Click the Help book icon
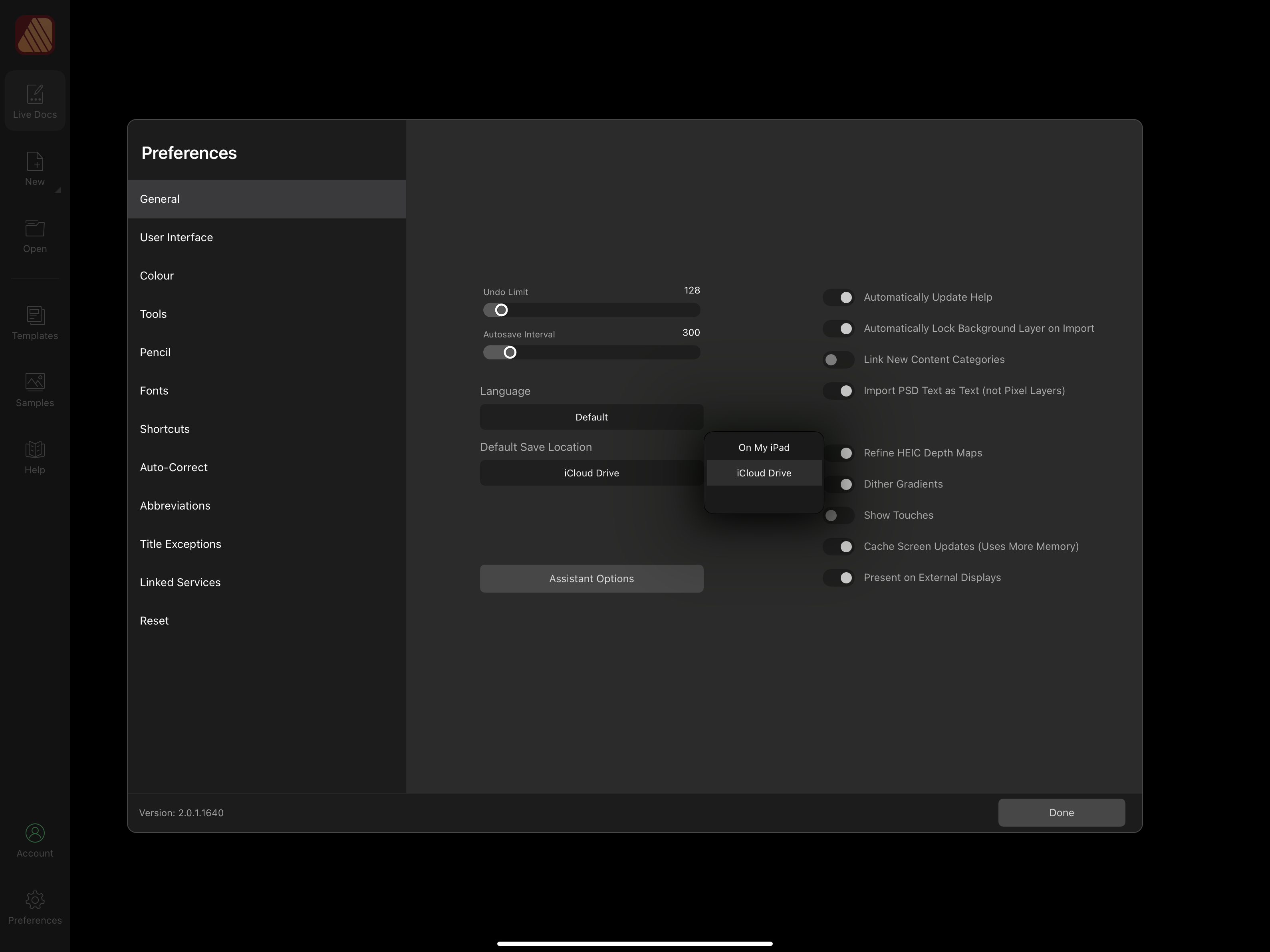Viewport: 1270px width, 952px height. (x=35, y=450)
